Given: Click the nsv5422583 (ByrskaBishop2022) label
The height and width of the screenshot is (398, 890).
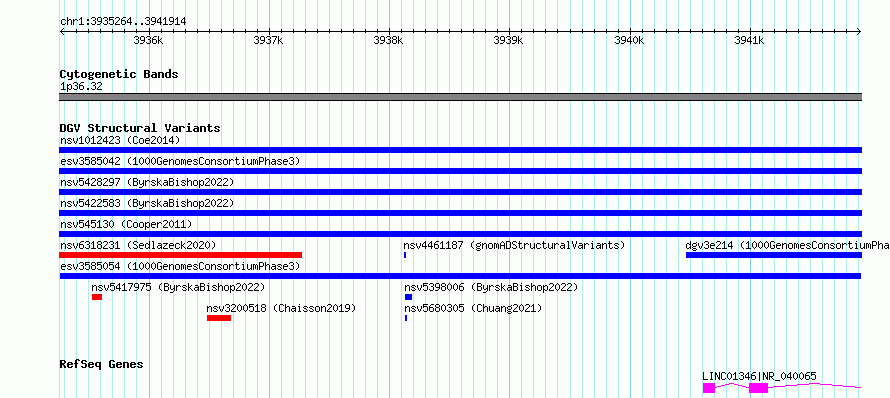Looking at the screenshot, I should (147, 203).
